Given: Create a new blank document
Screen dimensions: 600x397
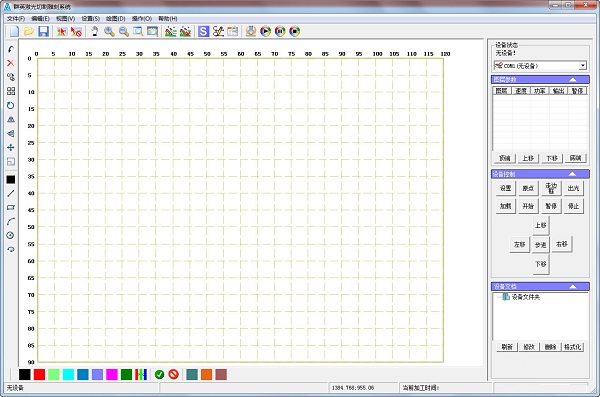Looking at the screenshot, I should pyautogui.click(x=14, y=31).
